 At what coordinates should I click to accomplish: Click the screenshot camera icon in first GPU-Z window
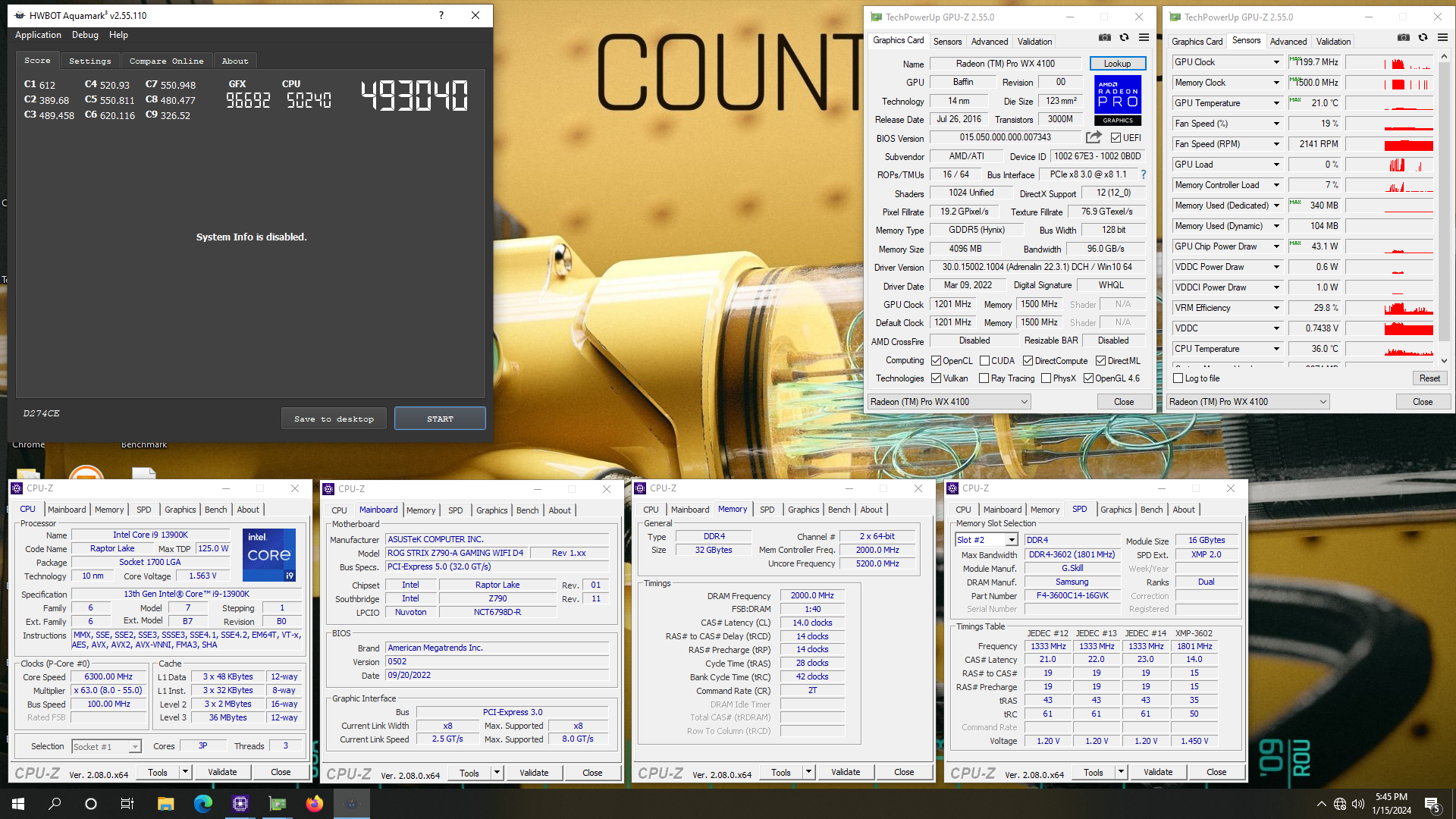point(1105,37)
